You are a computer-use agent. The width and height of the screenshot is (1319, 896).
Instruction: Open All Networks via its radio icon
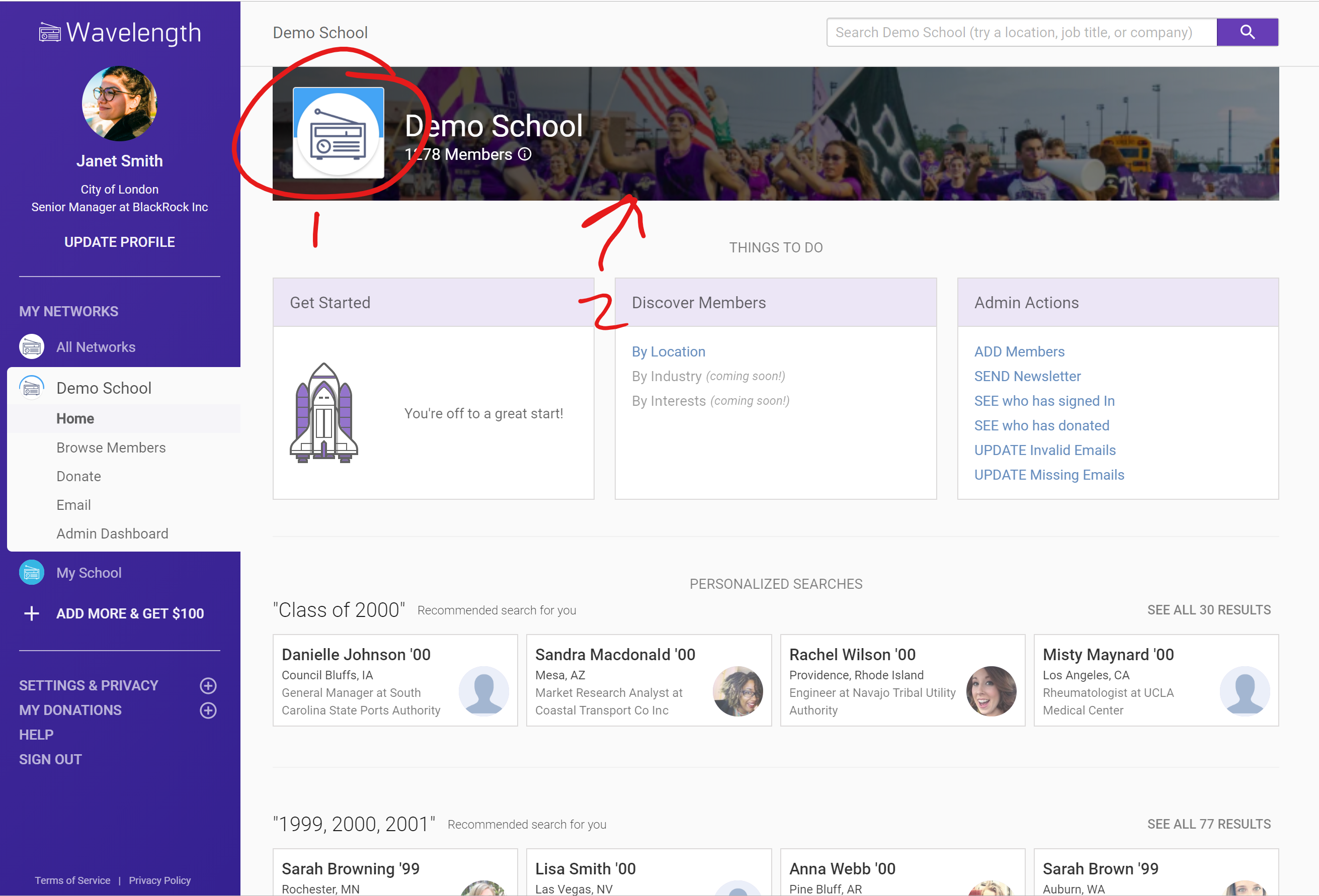32,347
